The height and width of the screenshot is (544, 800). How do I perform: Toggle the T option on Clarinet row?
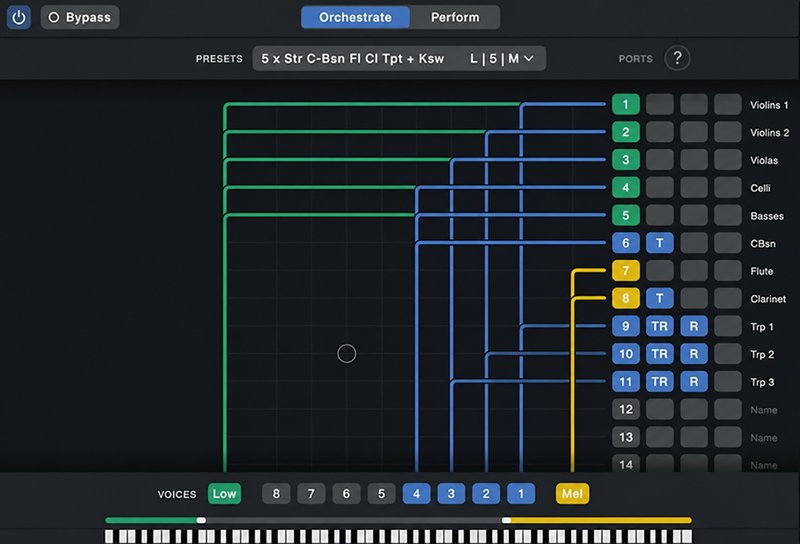(x=660, y=298)
